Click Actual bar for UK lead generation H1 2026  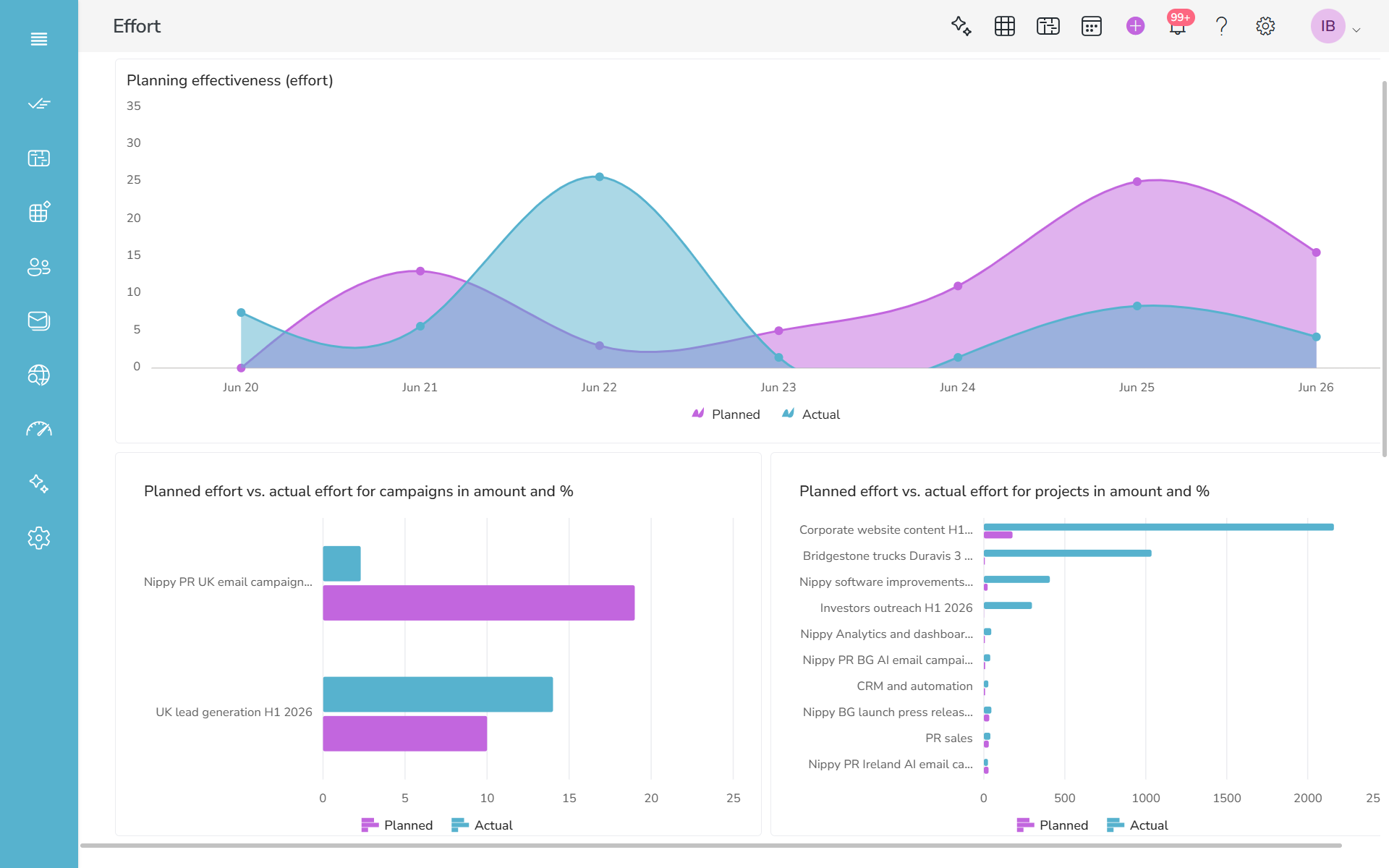438,694
